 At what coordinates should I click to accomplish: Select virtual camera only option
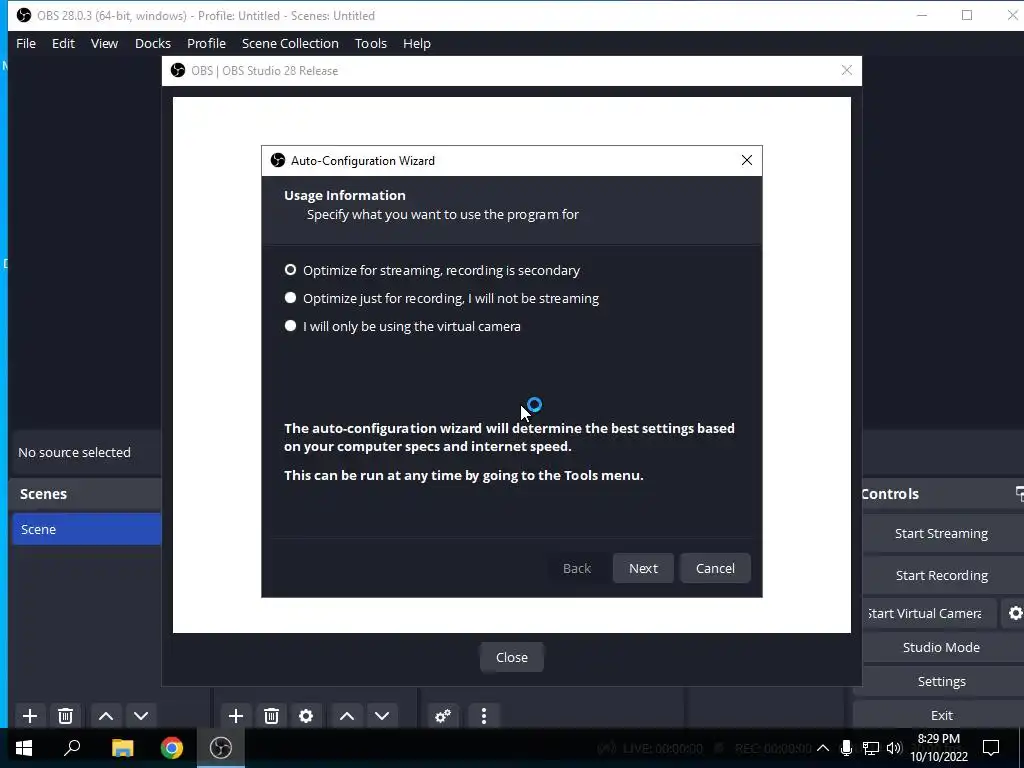[402, 327]
